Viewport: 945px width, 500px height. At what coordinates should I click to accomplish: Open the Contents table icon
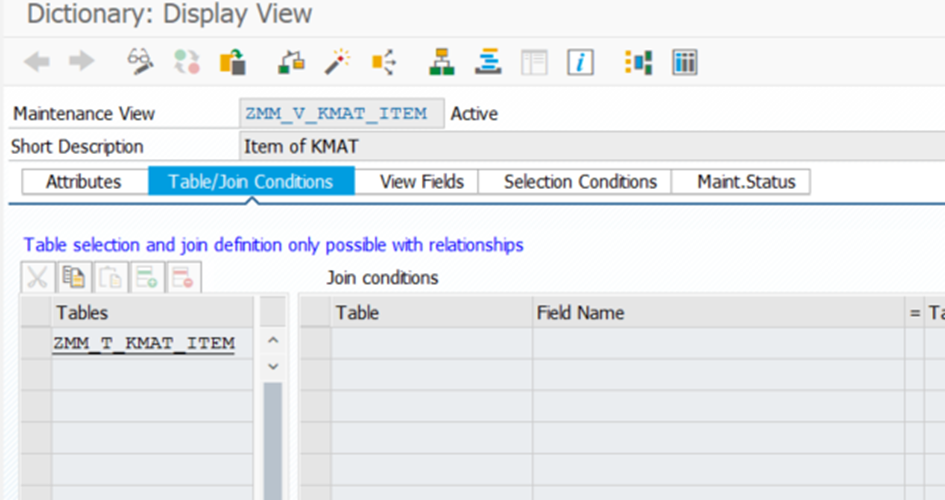pos(684,62)
